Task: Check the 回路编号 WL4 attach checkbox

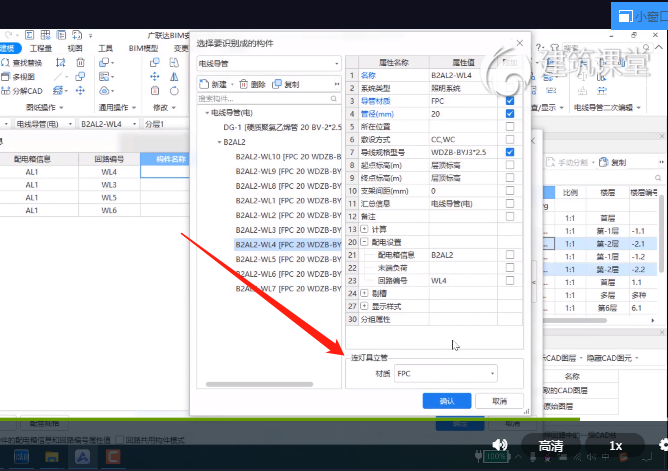Action: click(x=510, y=281)
